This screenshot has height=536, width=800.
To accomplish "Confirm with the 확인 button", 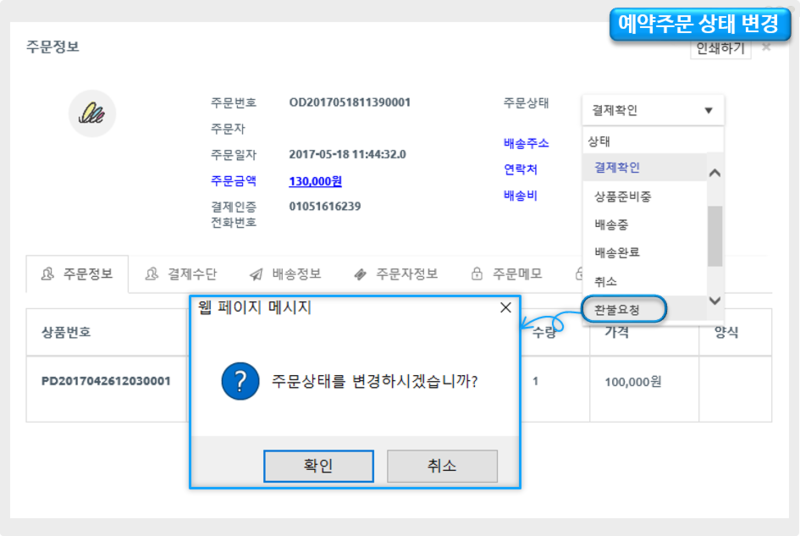I will coord(318,466).
